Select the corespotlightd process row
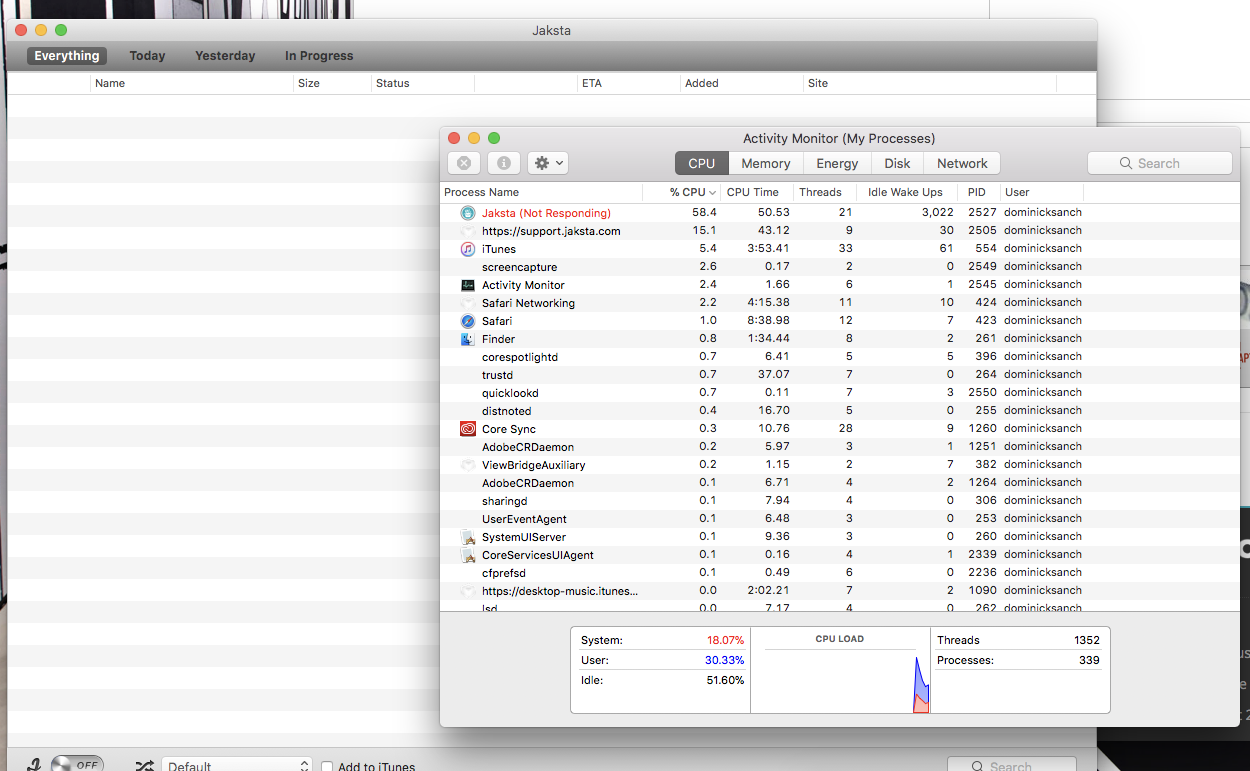The width and height of the screenshot is (1250, 771). click(840, 357)
